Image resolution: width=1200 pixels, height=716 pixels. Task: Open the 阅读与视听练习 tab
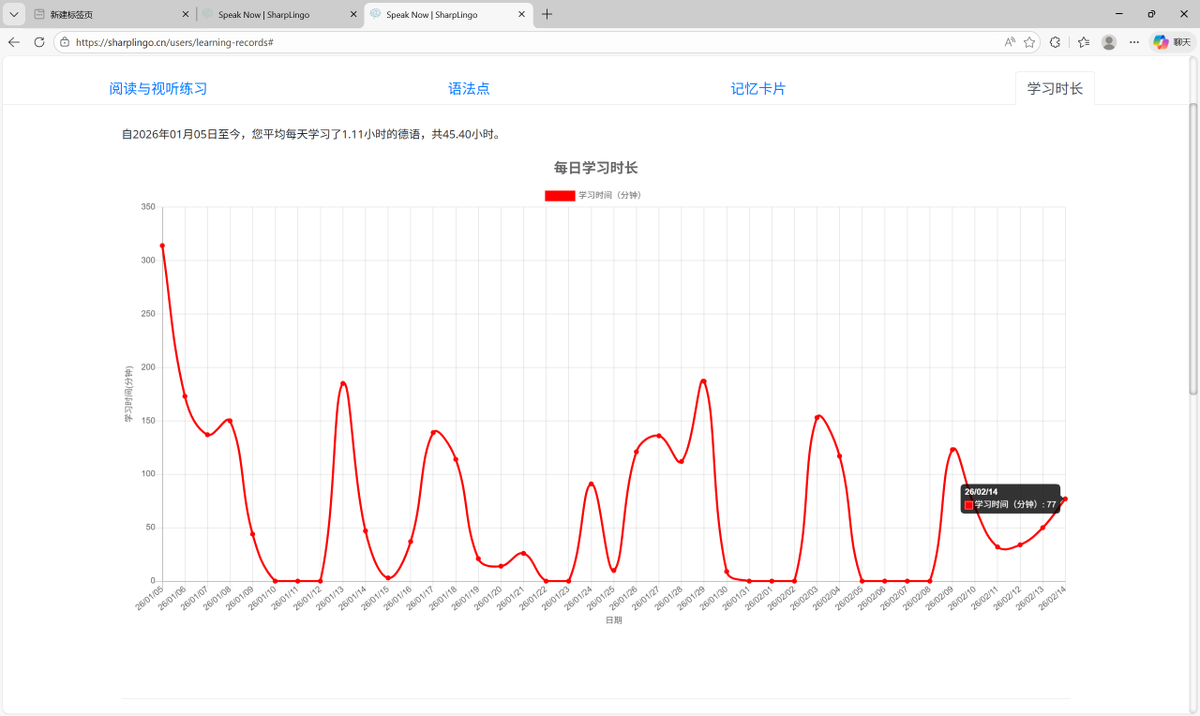[158, 89]
